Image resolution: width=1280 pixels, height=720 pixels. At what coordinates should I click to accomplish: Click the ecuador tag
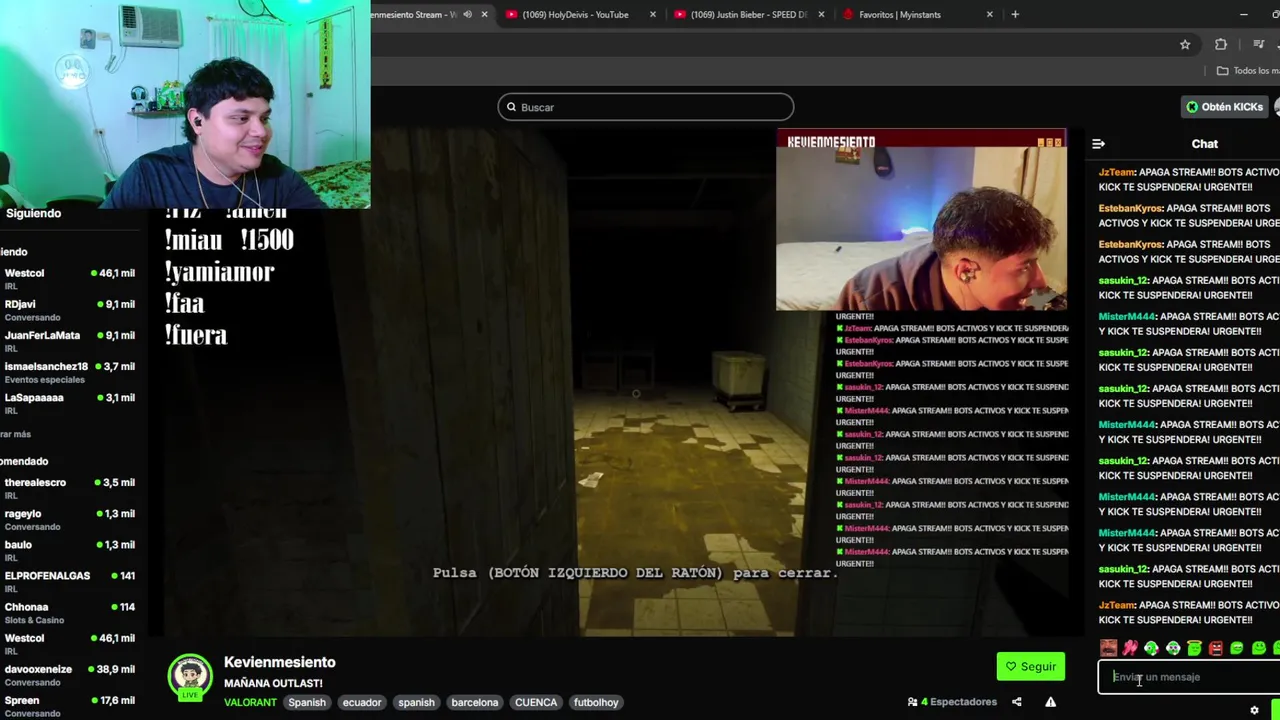362,702
